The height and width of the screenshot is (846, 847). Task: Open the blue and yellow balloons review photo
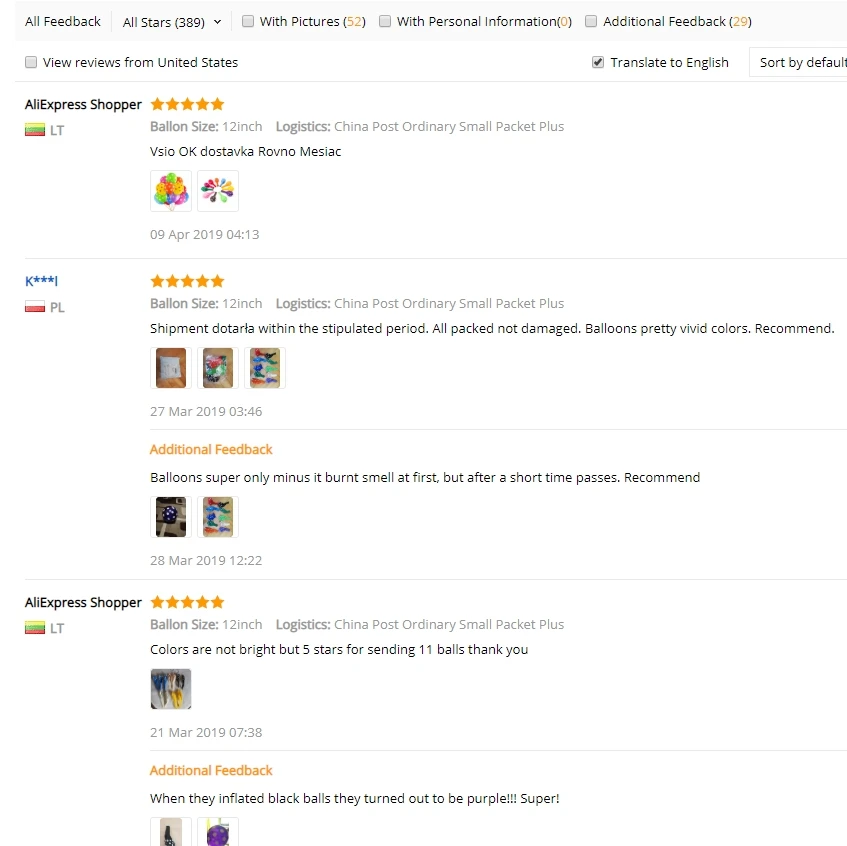(171, 689)
